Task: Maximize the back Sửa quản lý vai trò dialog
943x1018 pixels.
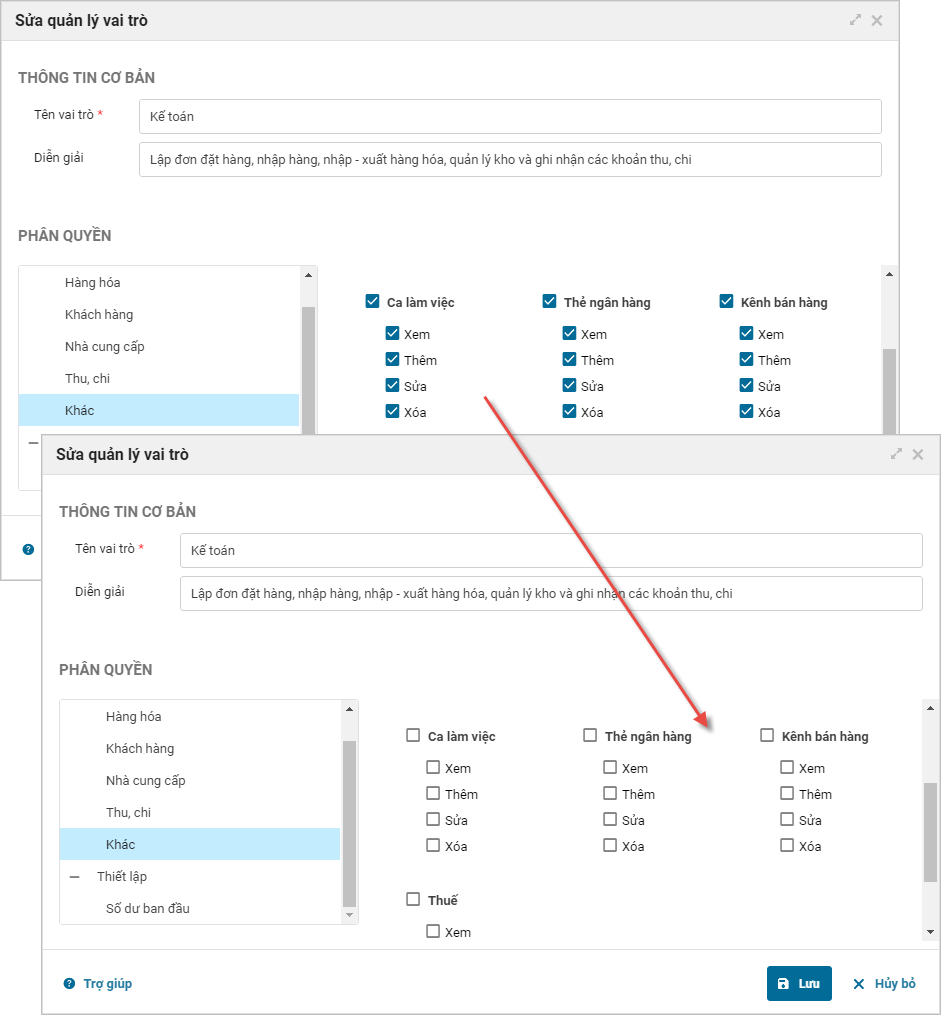Action: coord(855,20)
